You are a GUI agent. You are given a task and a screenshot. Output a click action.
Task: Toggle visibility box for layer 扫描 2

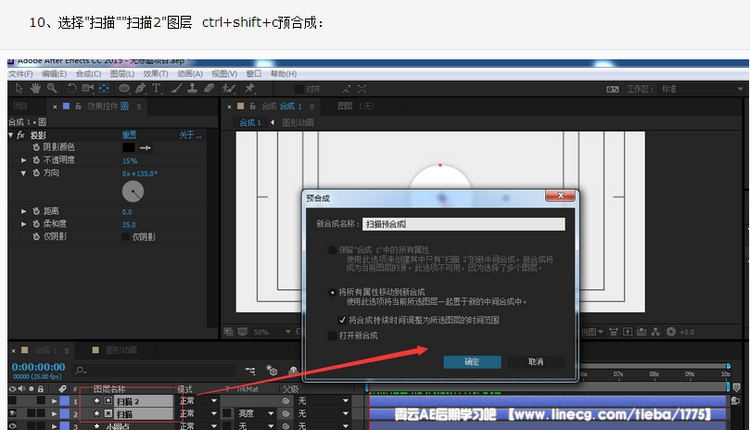[x=12, y=401]
